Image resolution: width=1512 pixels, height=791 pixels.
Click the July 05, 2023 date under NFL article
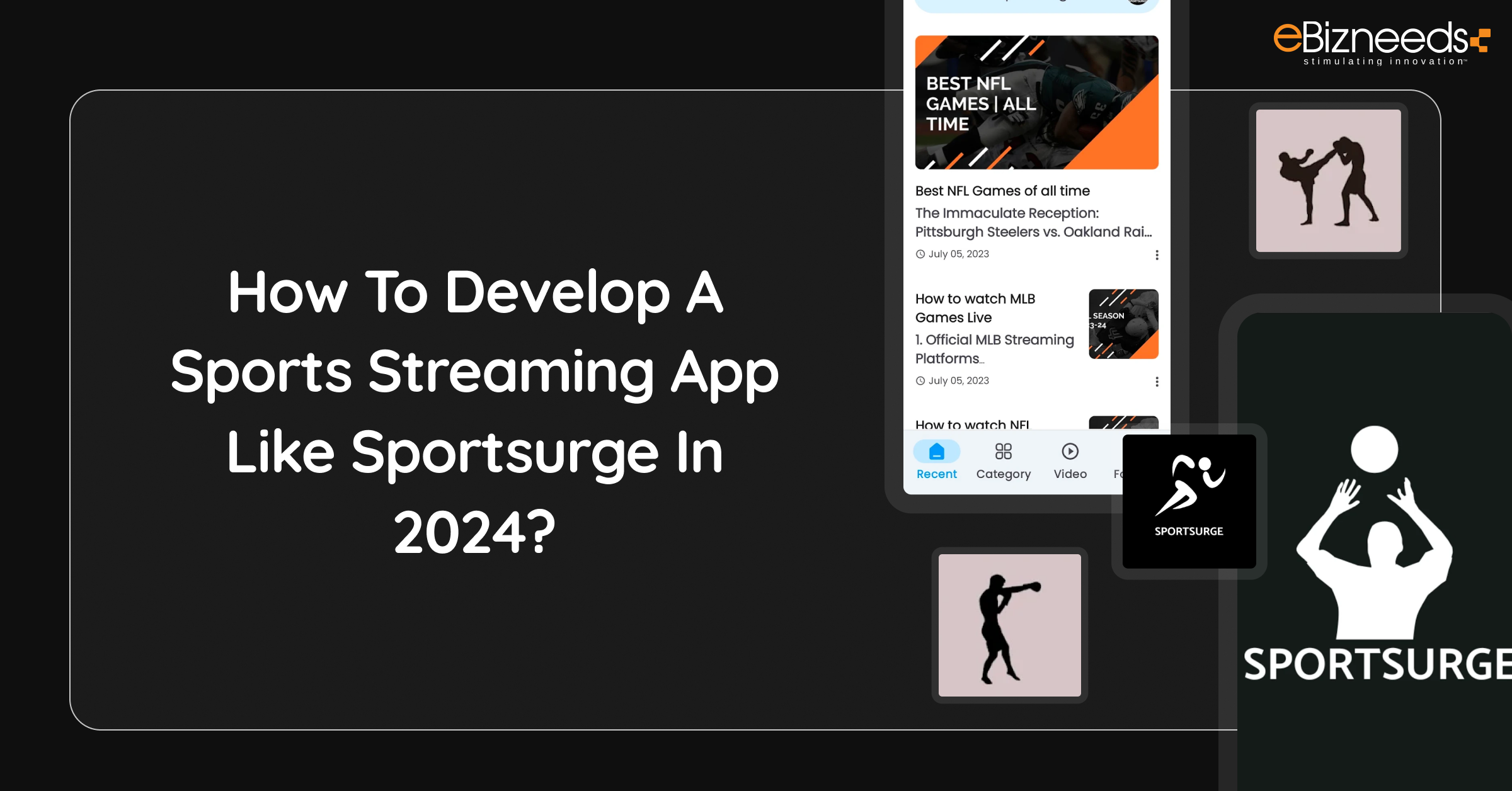tap(958, 254)
